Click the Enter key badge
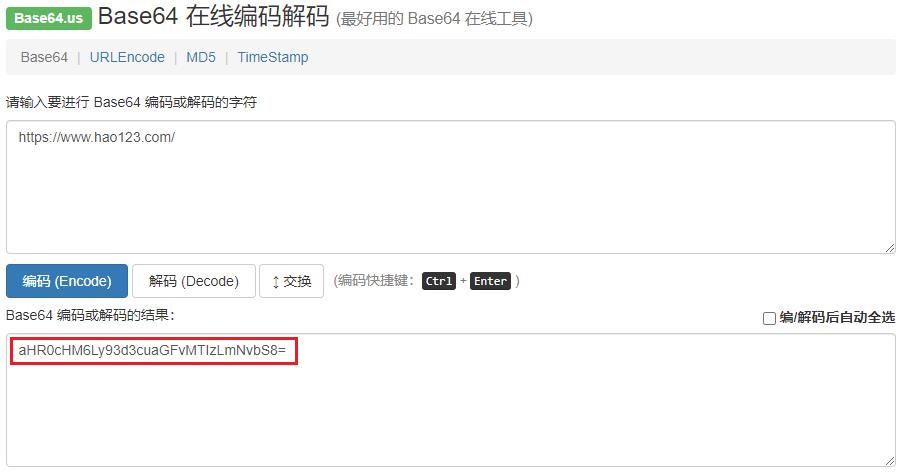This screenshot has width=900, height=472. (x=490, y=281)
